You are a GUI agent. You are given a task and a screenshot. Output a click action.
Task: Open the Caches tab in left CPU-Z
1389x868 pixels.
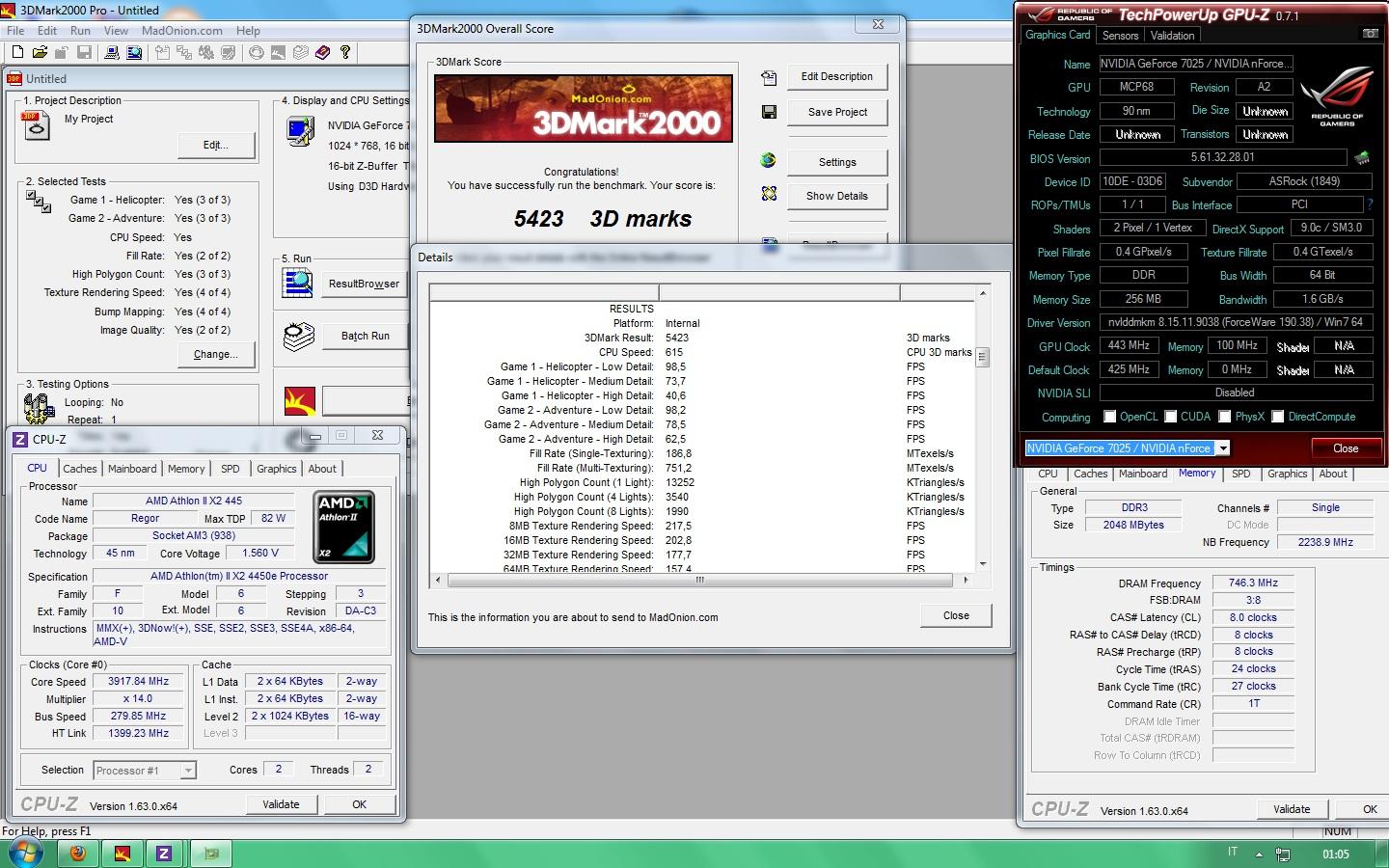(x=80, y=469)
